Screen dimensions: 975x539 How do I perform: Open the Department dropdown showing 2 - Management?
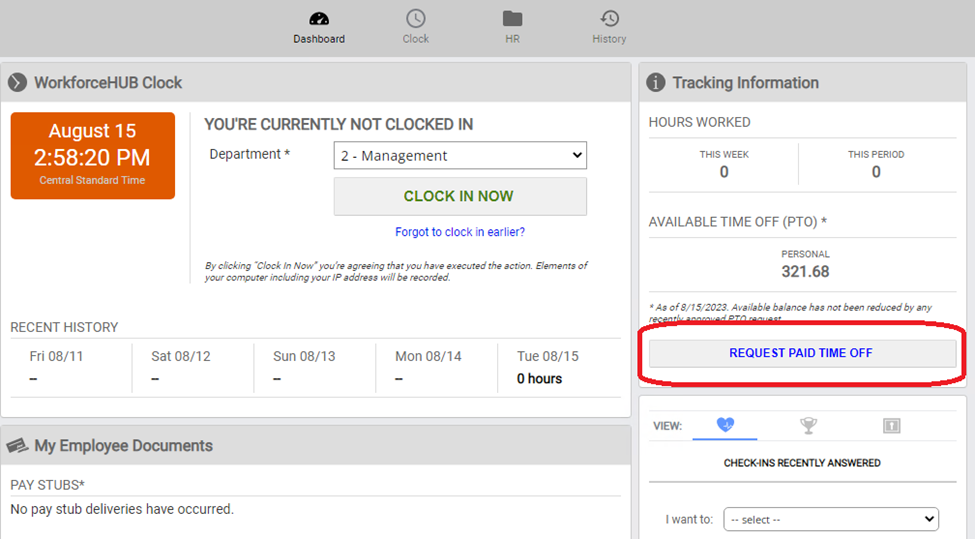point(460,155)
